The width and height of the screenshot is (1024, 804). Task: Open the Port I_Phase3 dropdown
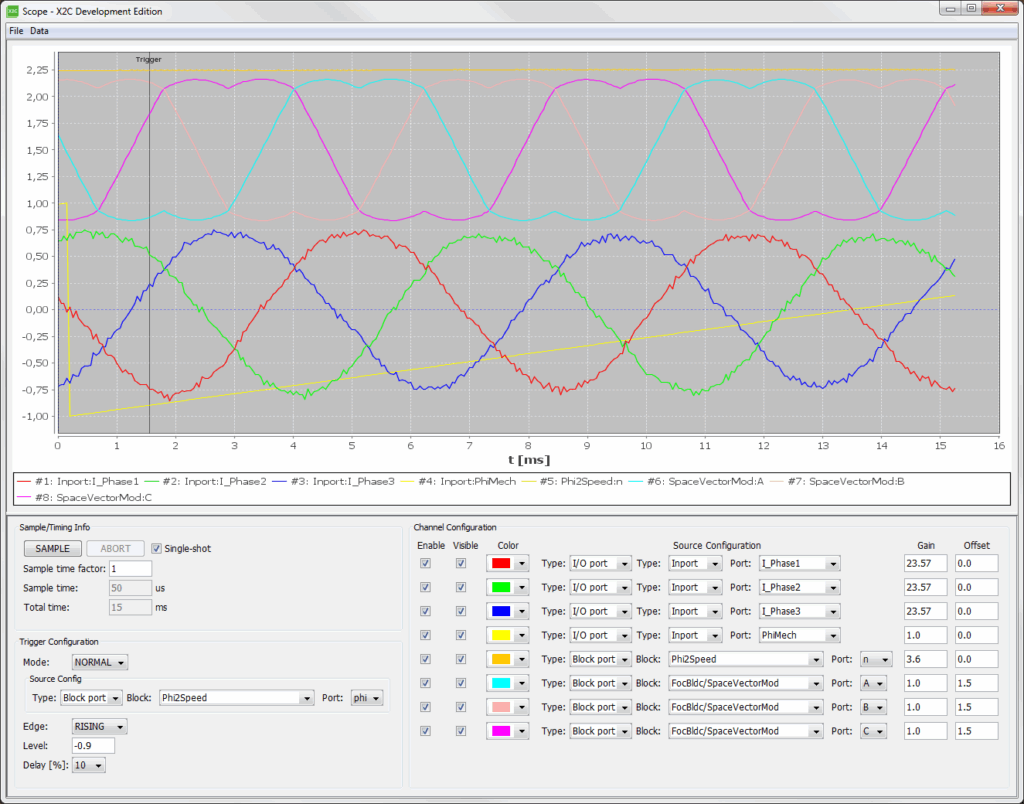[x=799, y=611]
